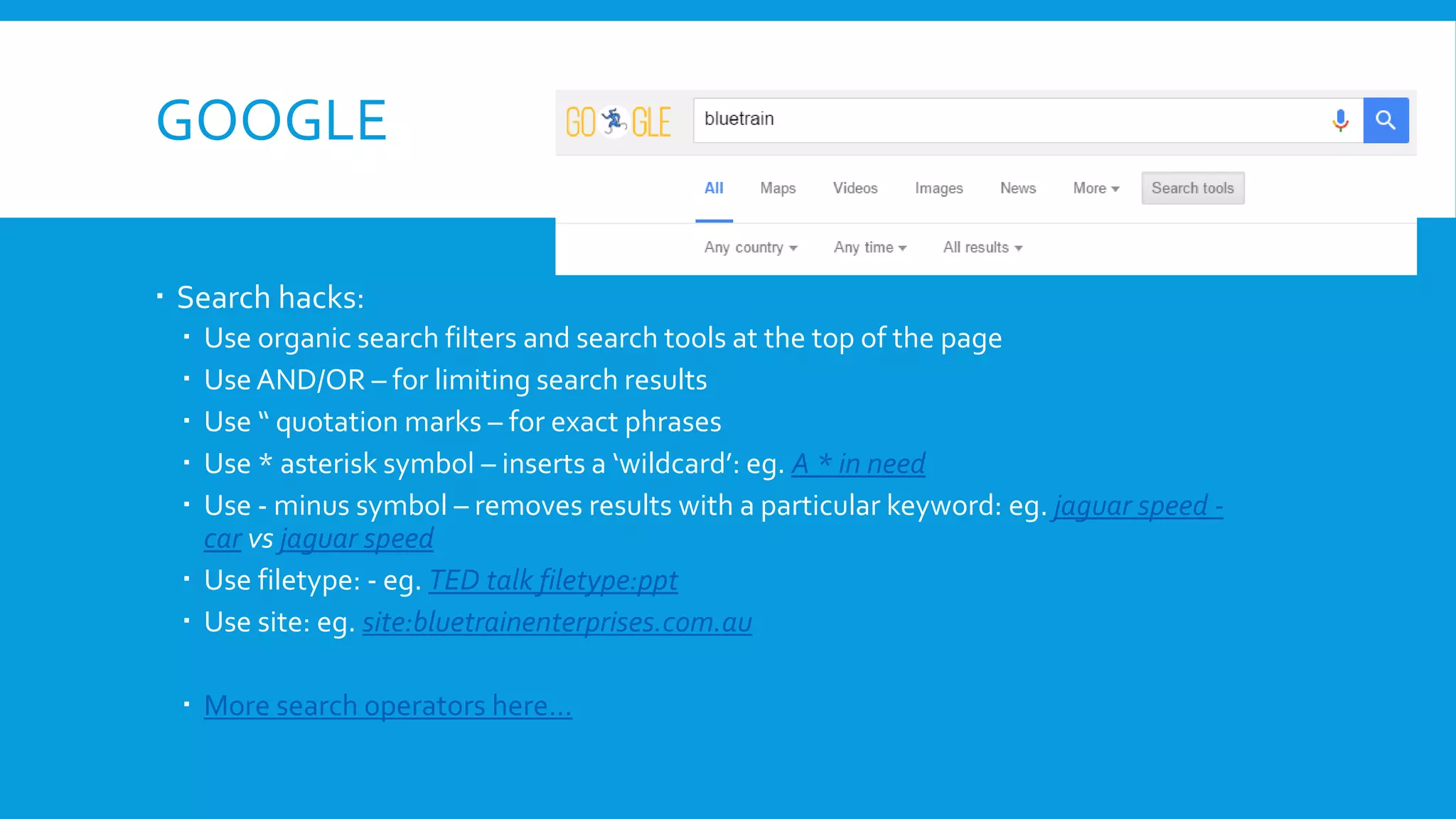Click the search box containing bluetrain
This screenshot has height=819, width=1456.
[x=1028, y=120]
